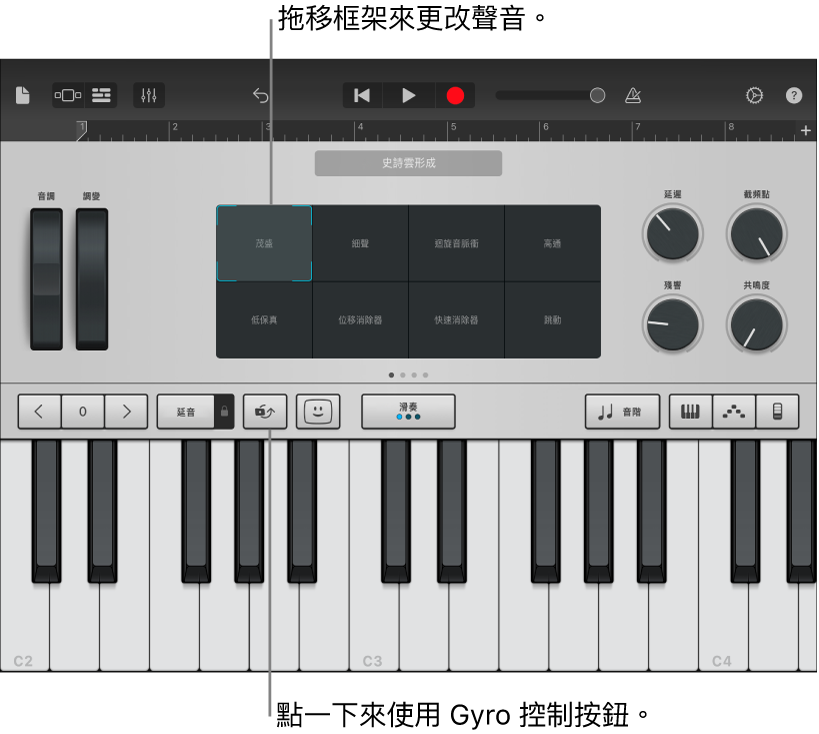Go to fourth page of controls dot
The width and height of the screenshot is (819, 734).
pos(426,375)
